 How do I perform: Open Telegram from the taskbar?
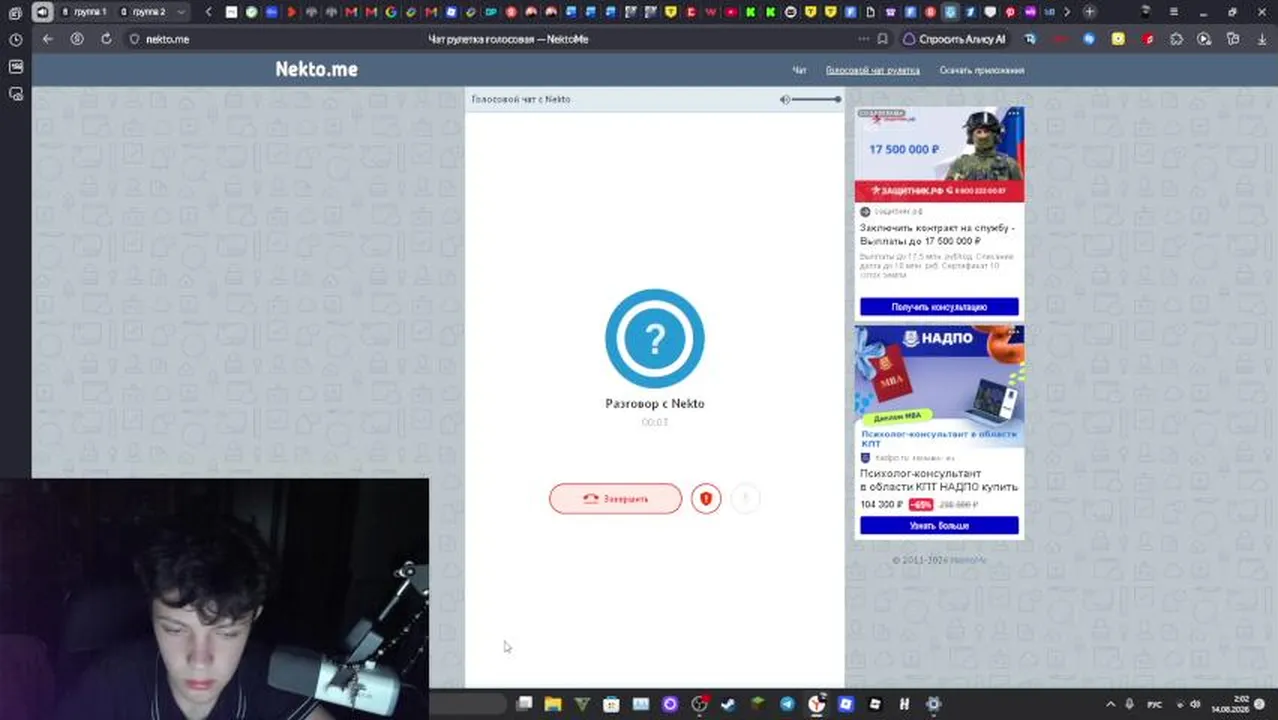787,704
